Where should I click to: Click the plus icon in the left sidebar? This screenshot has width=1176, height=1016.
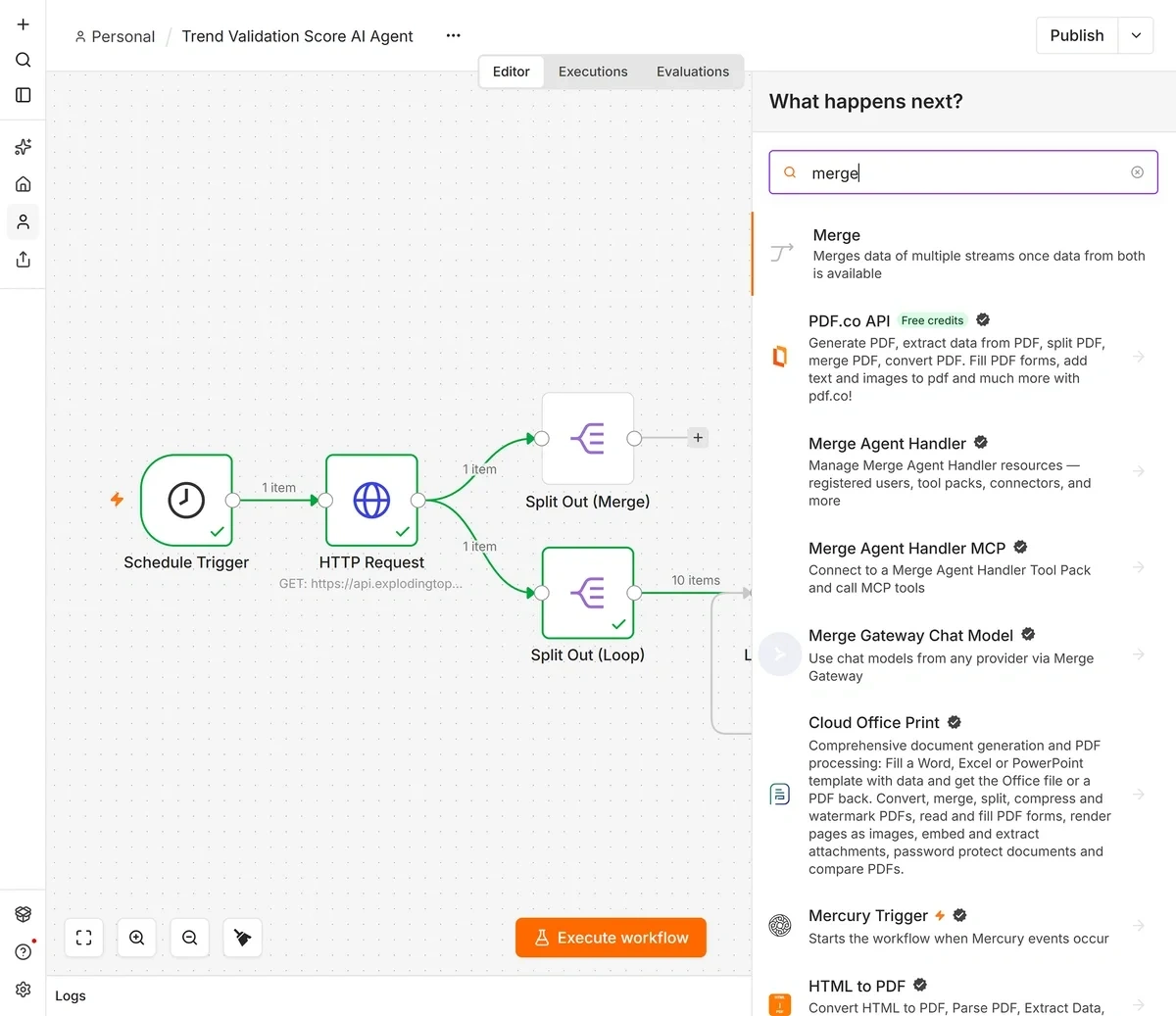click(24, 24)
